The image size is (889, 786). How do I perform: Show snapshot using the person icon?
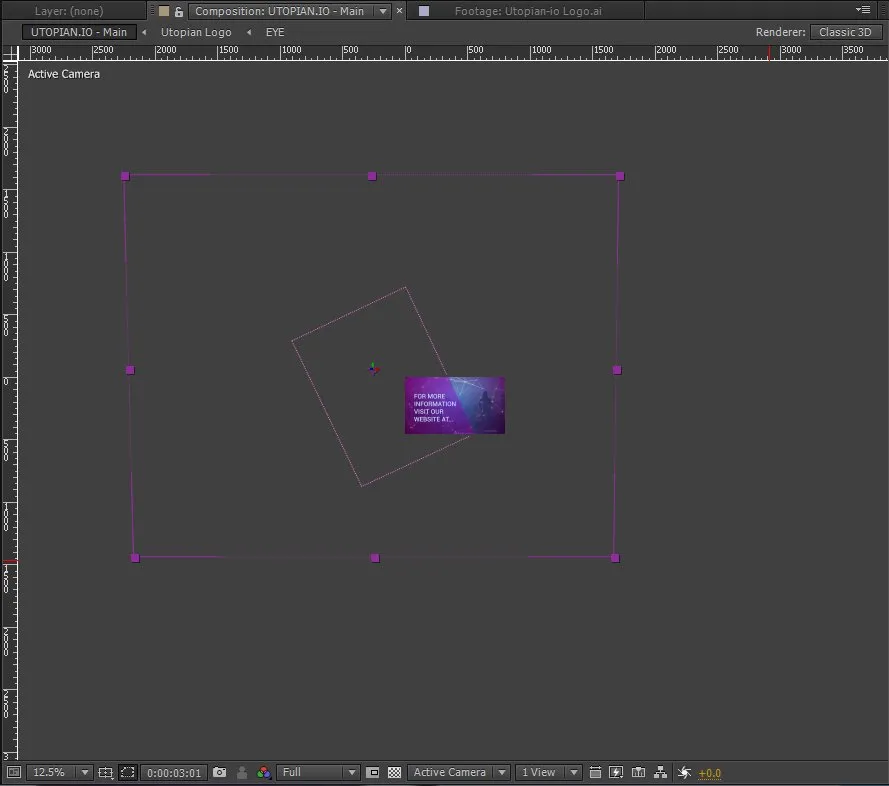point(242,772)
